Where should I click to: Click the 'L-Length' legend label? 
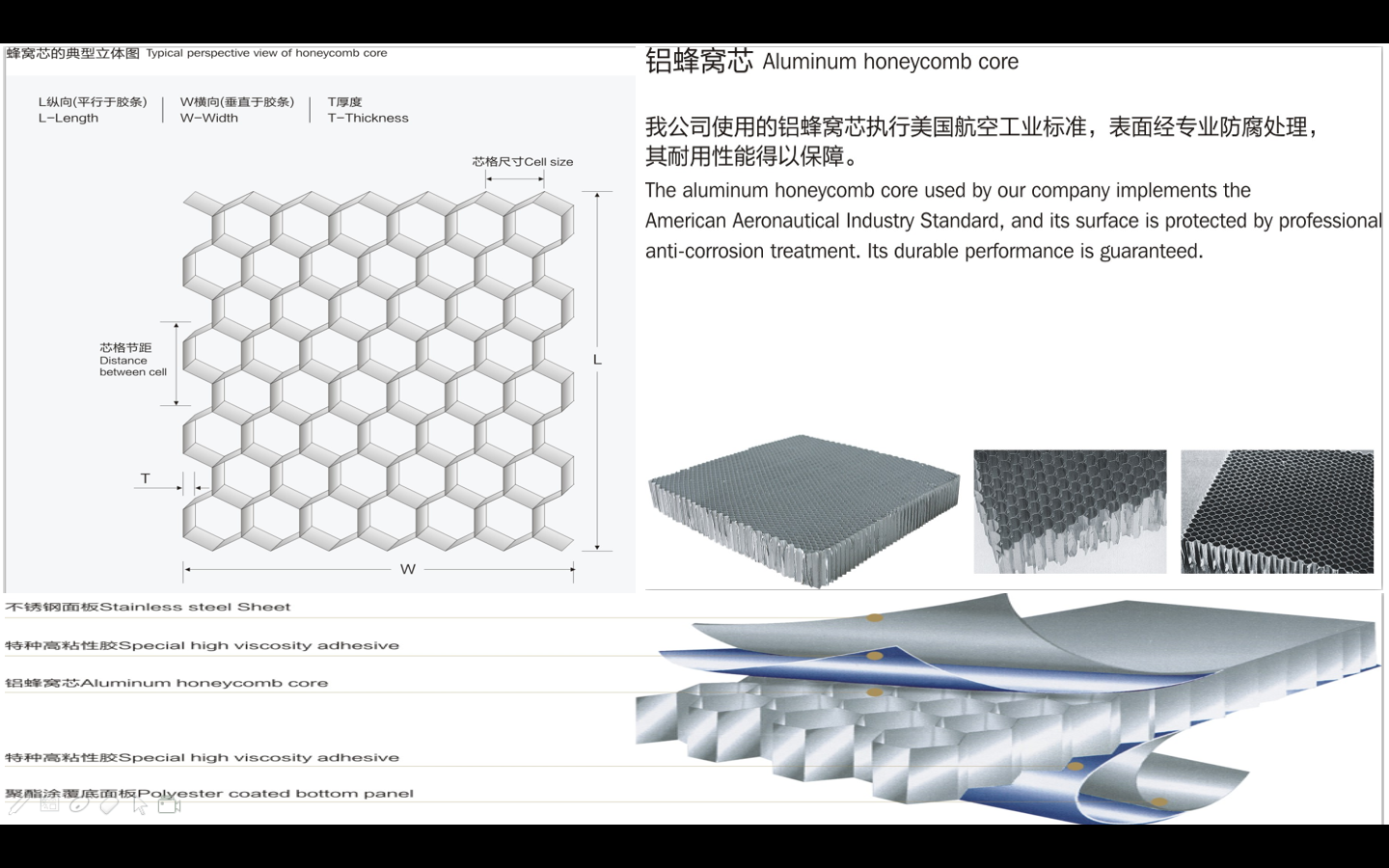click(x=68, y=118)
